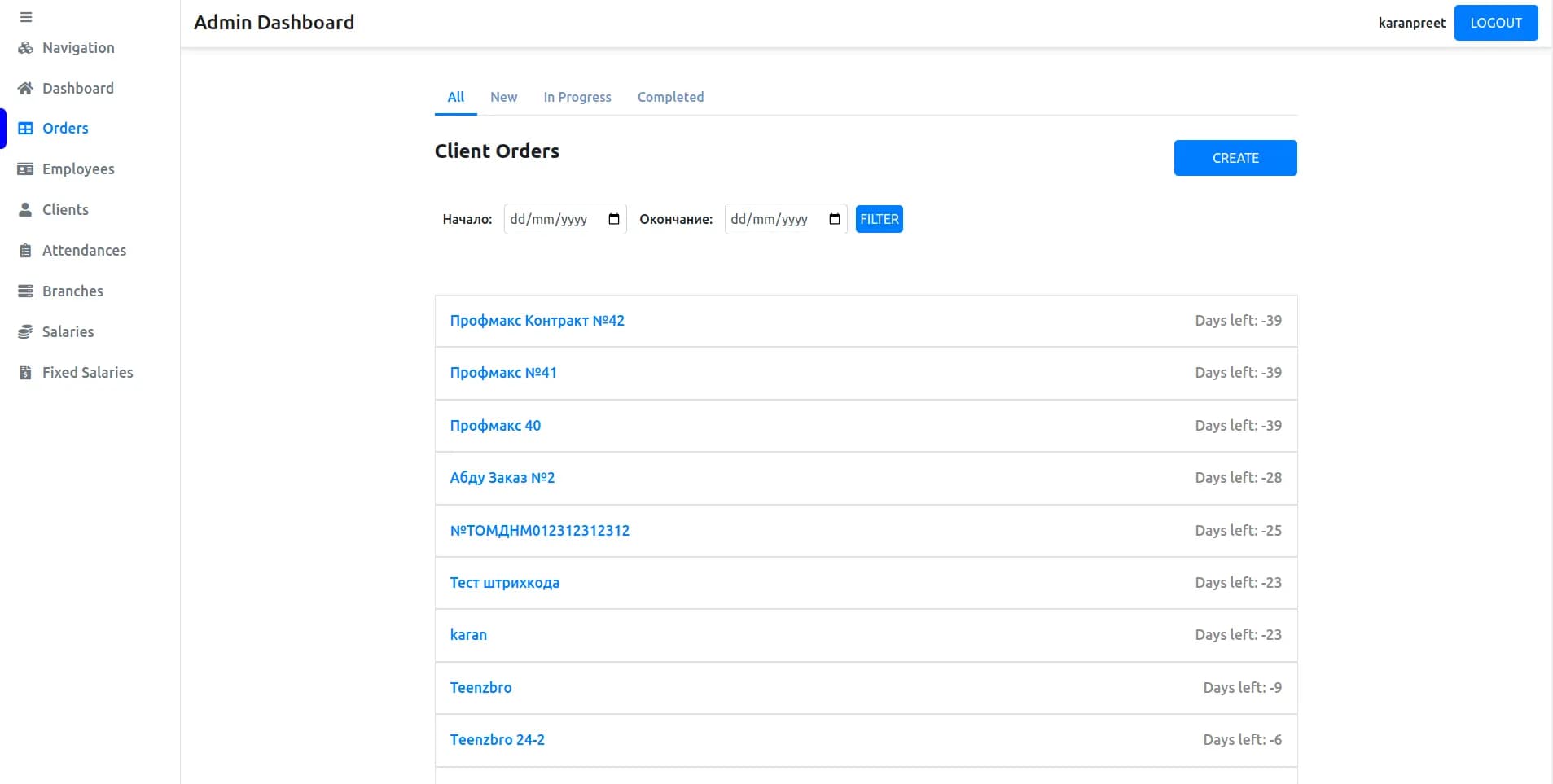Go to Branches in the sidebar

tap(72, 291)
